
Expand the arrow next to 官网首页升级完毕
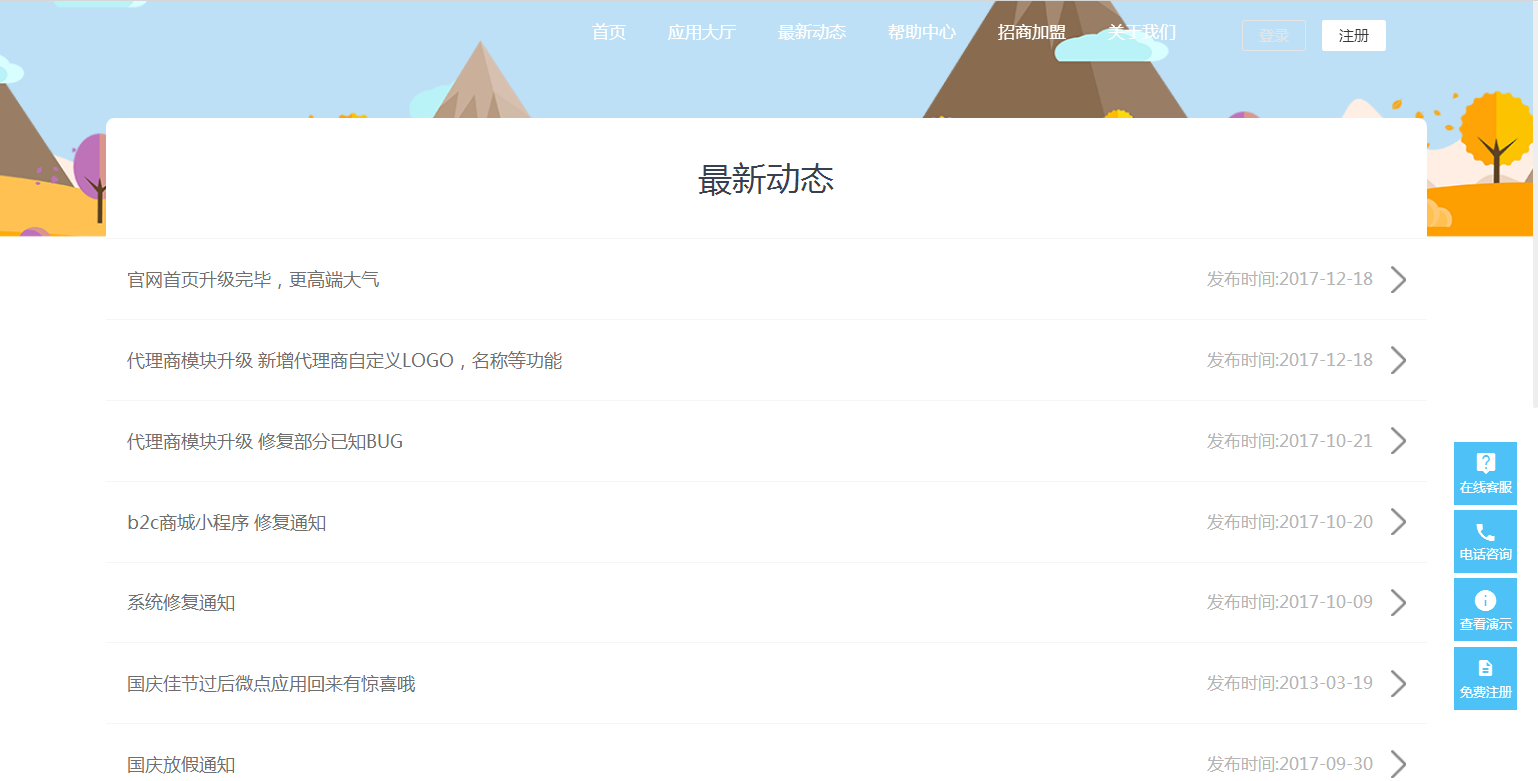[1397, 279]
